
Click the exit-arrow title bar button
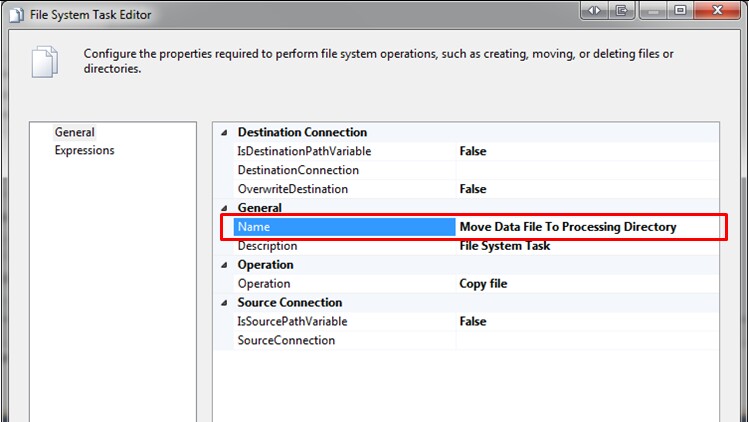[622, 10]
